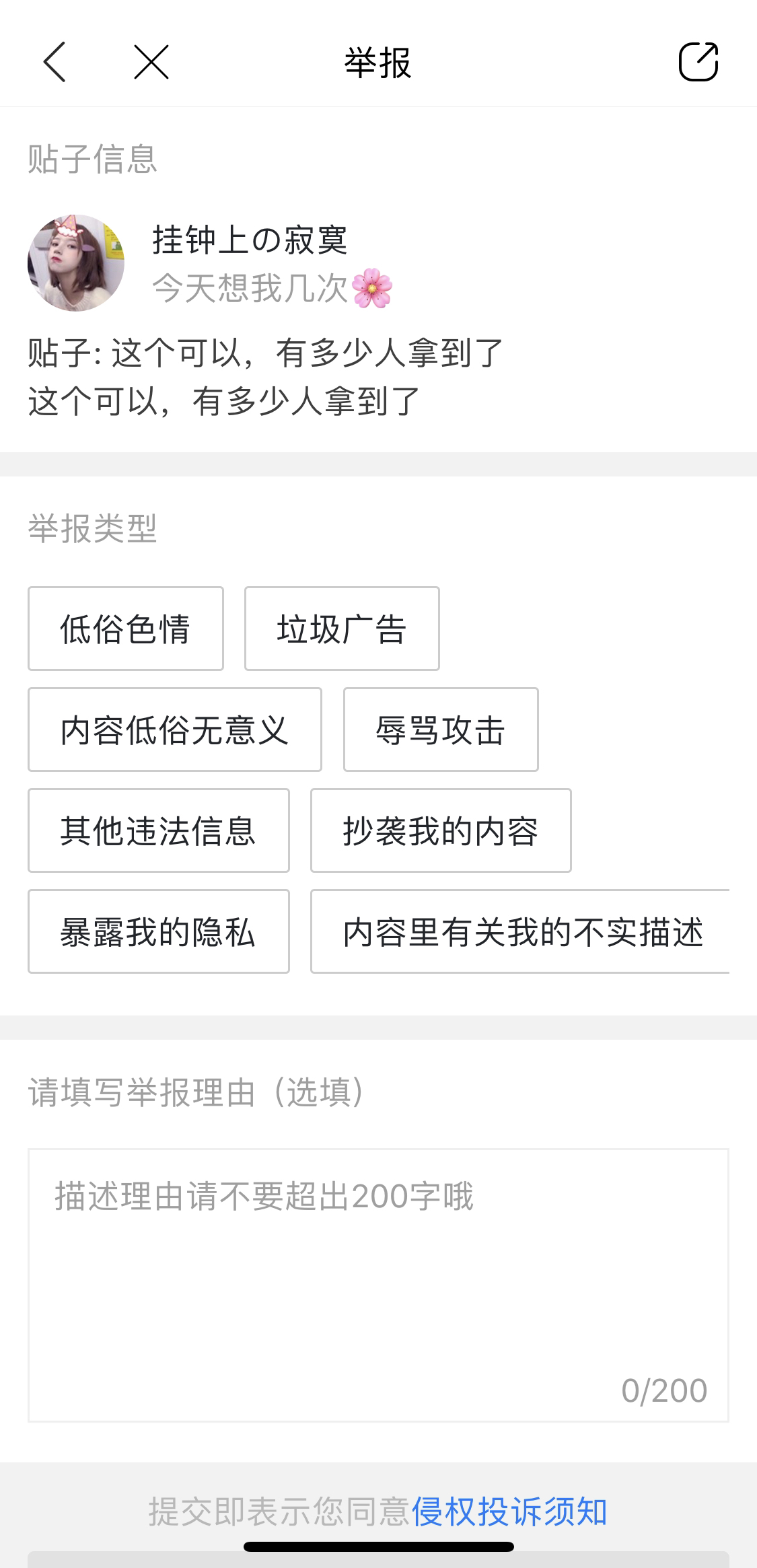The width and height of the screenshot is (757, 1568).
Task: Tap the 举报 page title
Action: tap(378, 63)
